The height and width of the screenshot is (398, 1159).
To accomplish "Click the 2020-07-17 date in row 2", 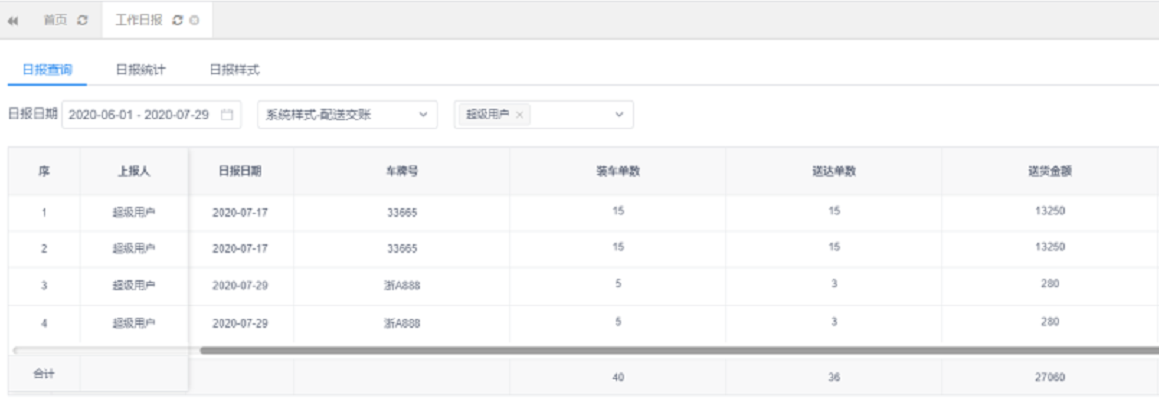I will click(239, 249).
